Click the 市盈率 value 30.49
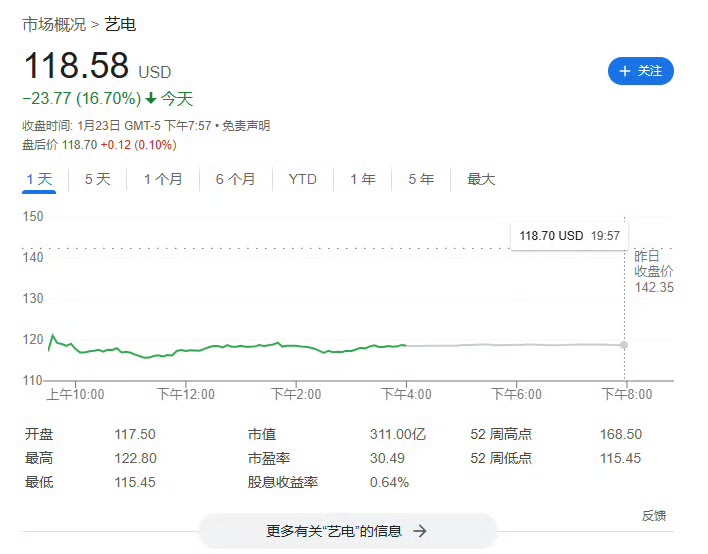This screenshot has width=708, height=554. pyautogui.click(x=387, y=458)
